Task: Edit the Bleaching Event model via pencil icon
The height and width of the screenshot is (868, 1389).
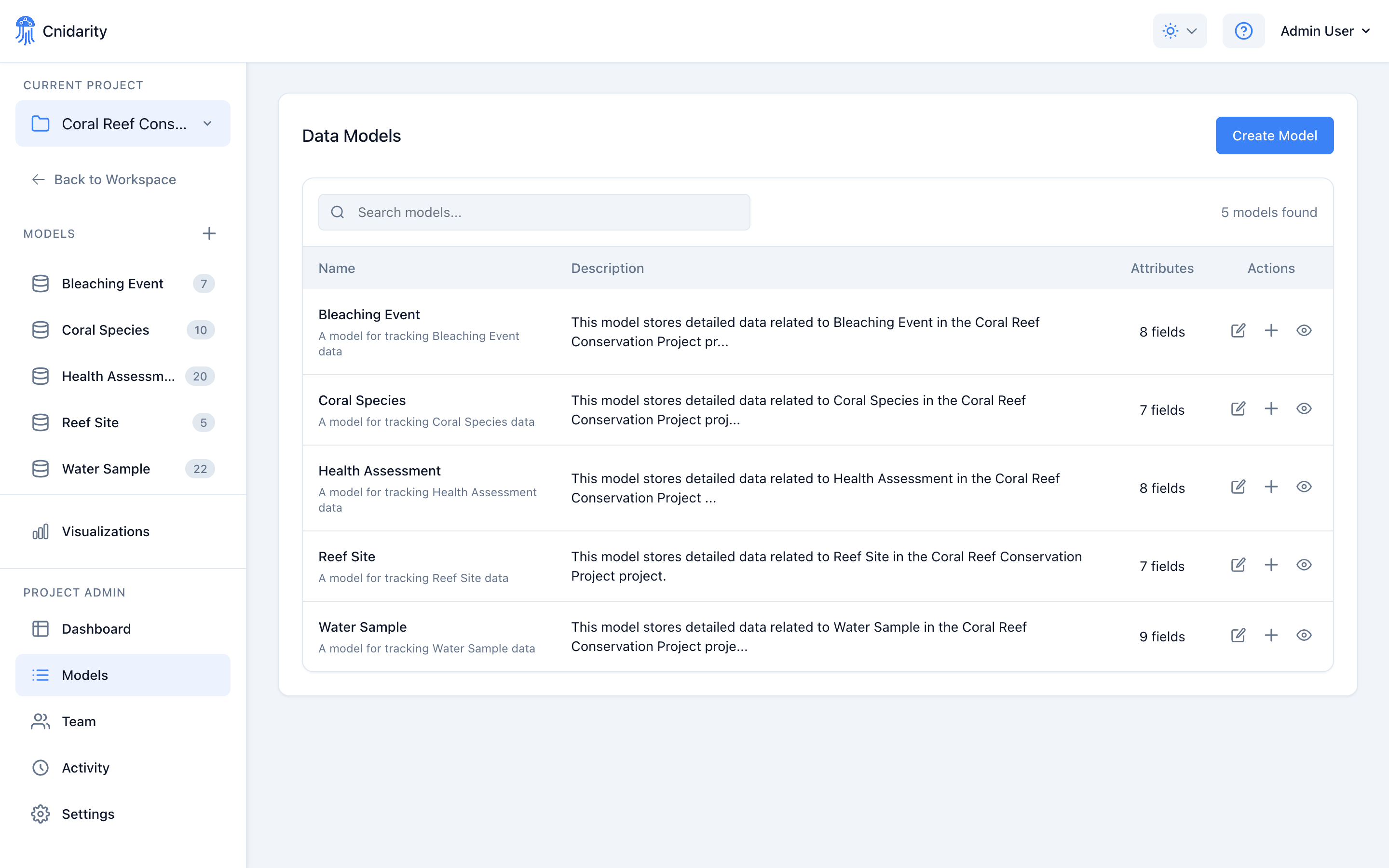Action: point(1238,331)
